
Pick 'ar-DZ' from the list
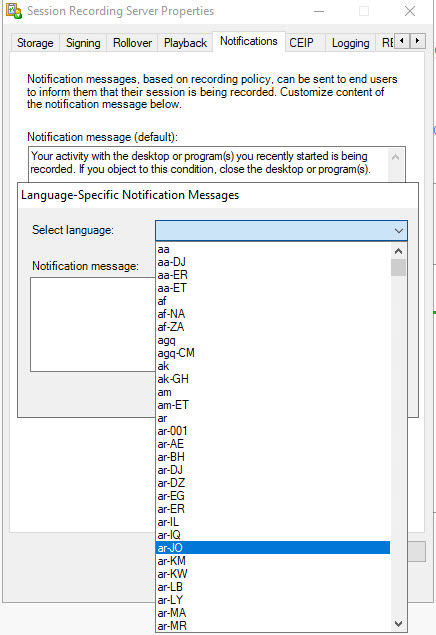273,483
